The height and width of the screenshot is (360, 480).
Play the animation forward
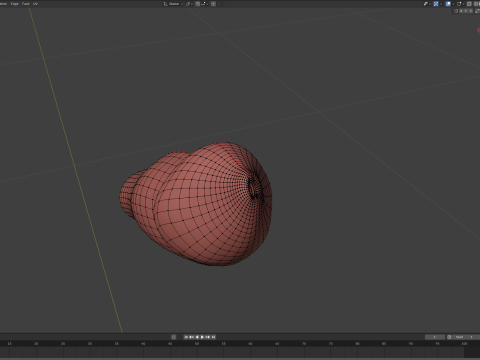tap(202, 337)
